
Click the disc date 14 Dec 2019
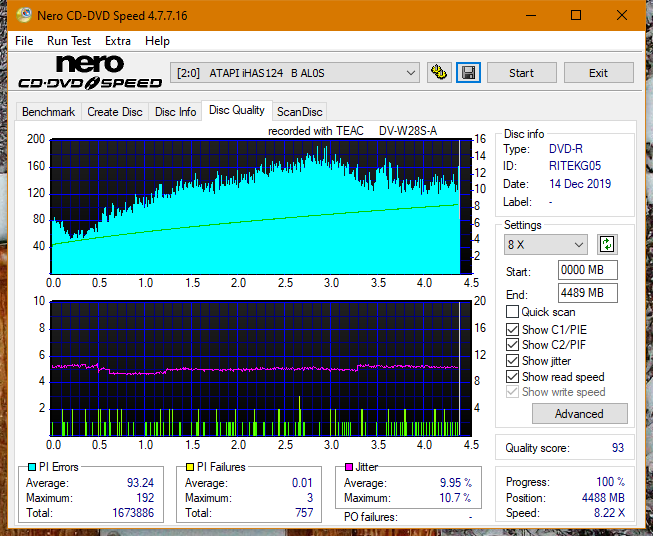580,184
